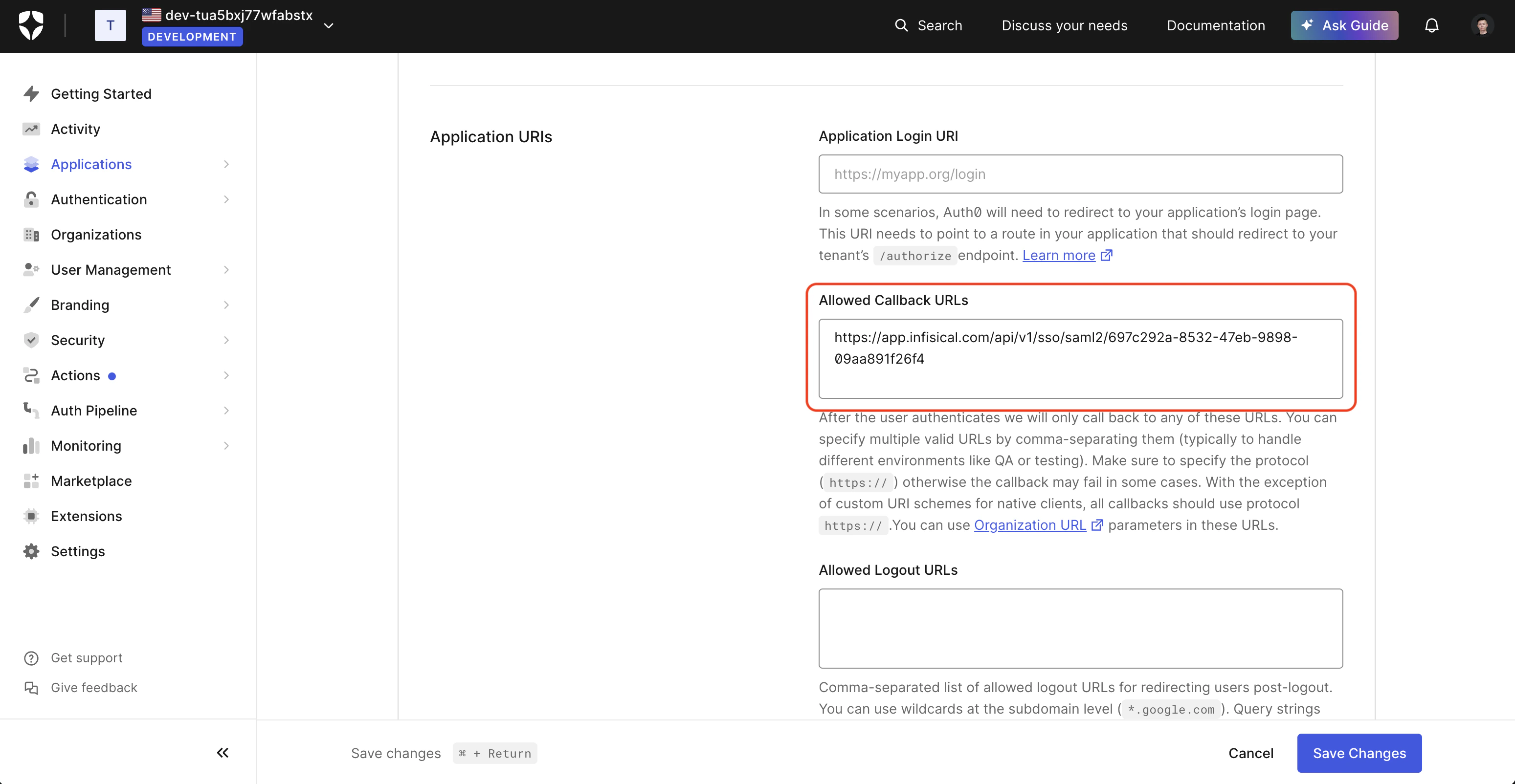Expand the User Management submenu chevron
Screen dimensions: 1515x784
tap(226, 270)
